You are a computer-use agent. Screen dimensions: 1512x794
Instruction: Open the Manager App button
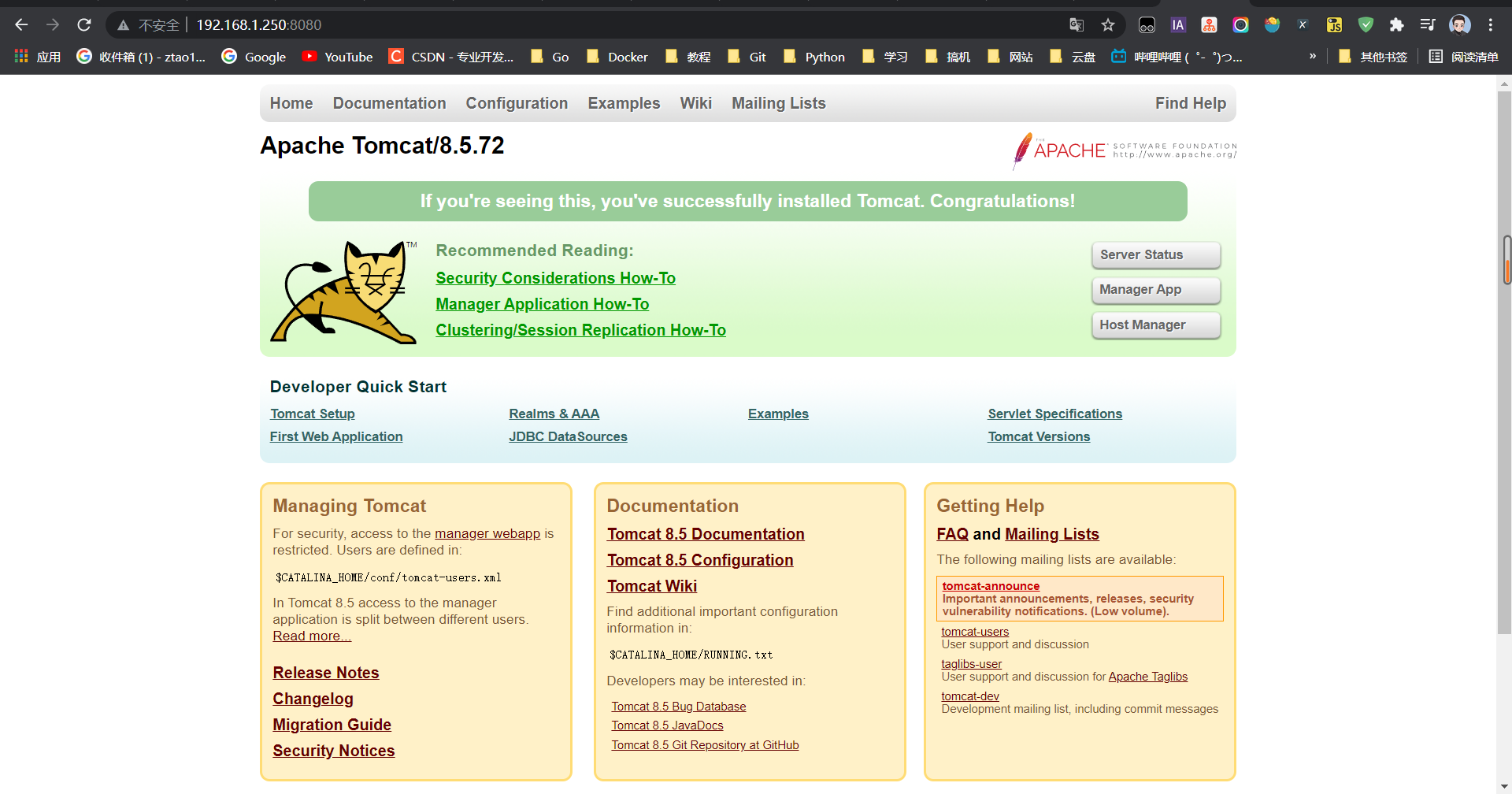(1156, 290)
